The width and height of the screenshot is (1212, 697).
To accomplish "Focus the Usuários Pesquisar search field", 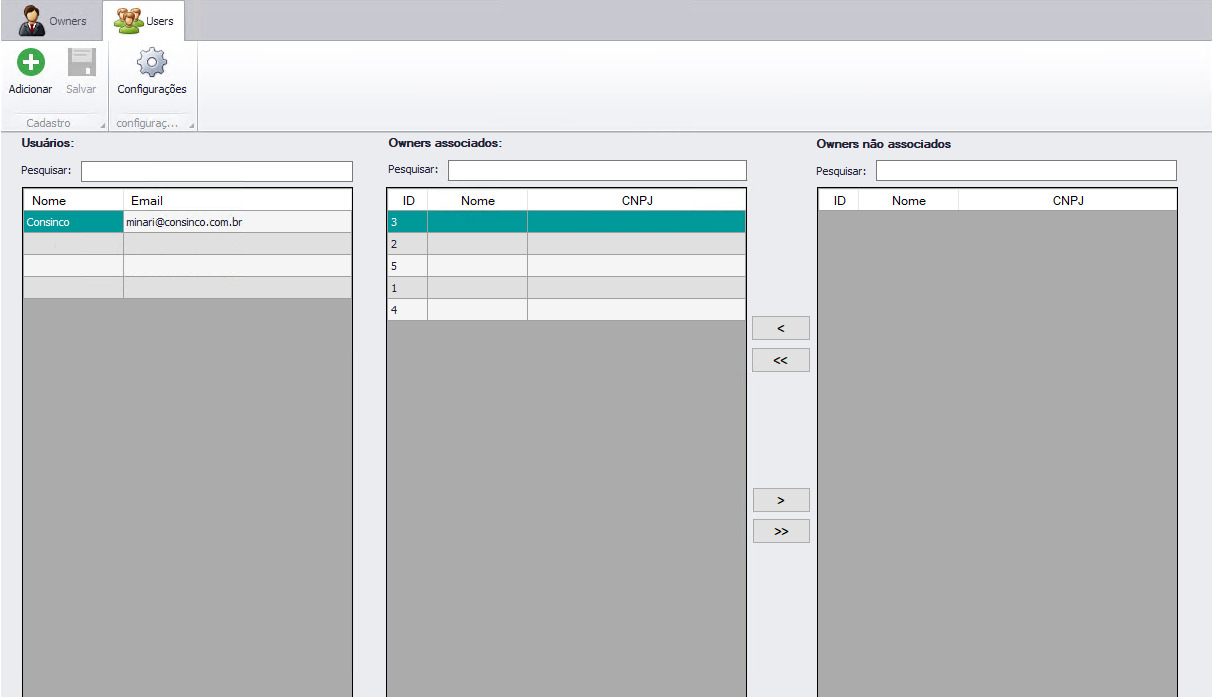I will (x=217, y=171).
